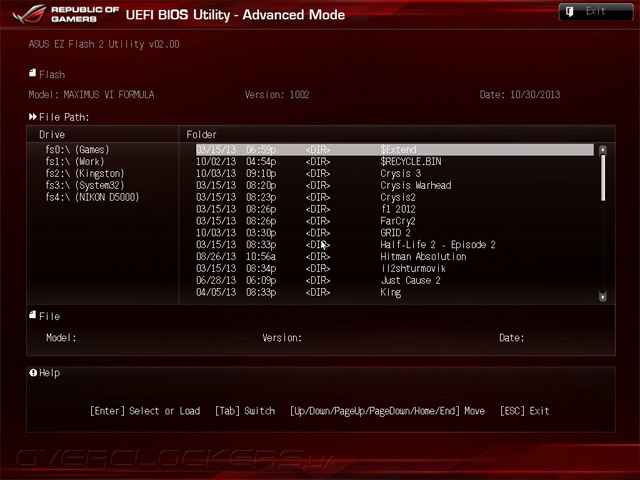Click the folder list scrollbar thumb
Image resolution: width=640 pixels, height=480 pixels.
pyautogui.click(x=603, y=178)
